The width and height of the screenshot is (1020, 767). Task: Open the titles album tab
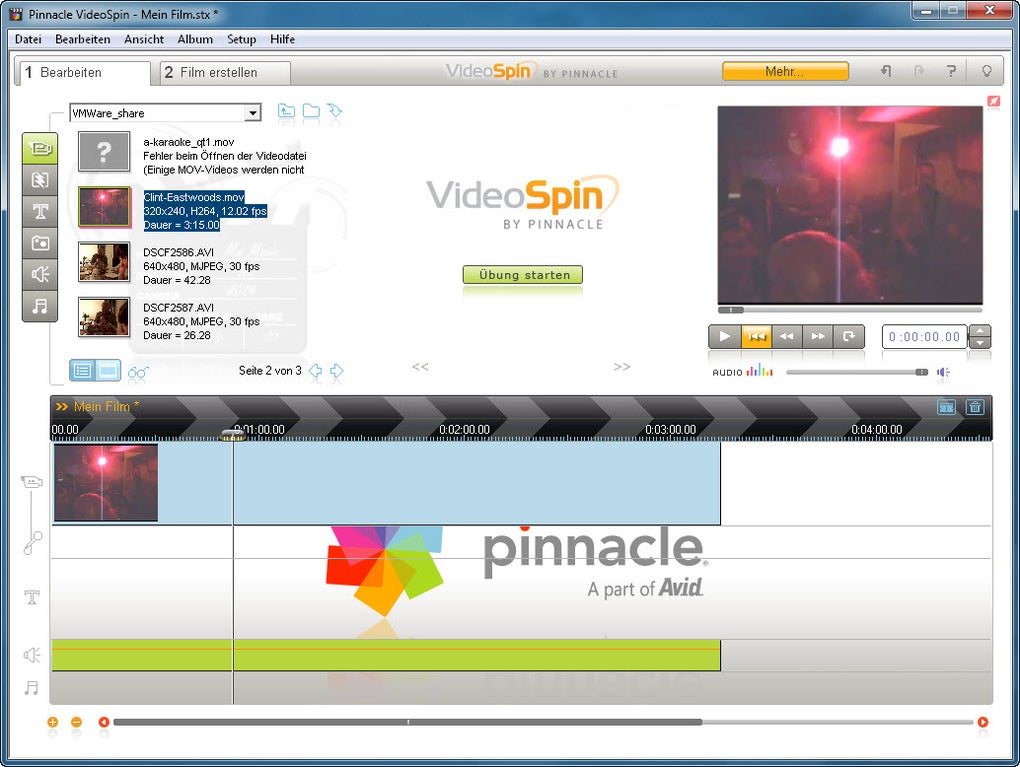[40, 211]
